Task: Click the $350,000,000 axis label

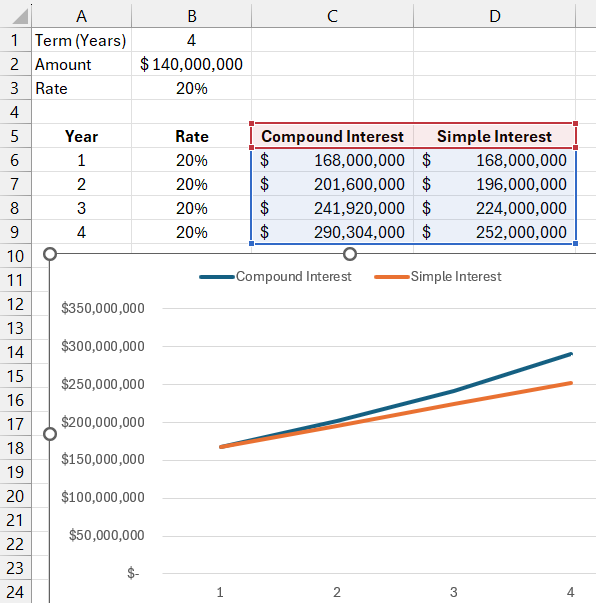Action: click(x=103, y=308)
